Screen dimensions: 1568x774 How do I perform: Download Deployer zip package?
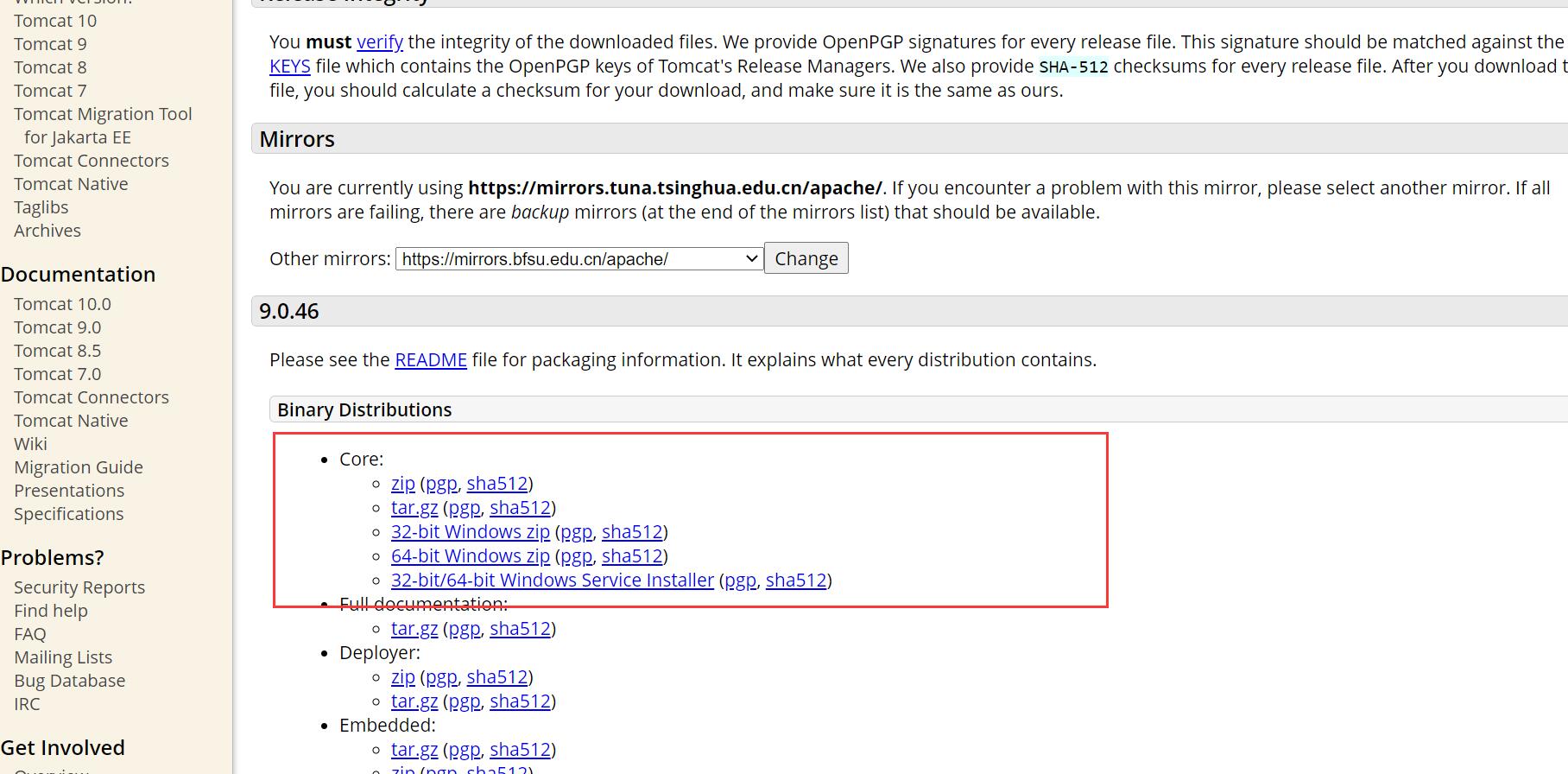point(403,676)
